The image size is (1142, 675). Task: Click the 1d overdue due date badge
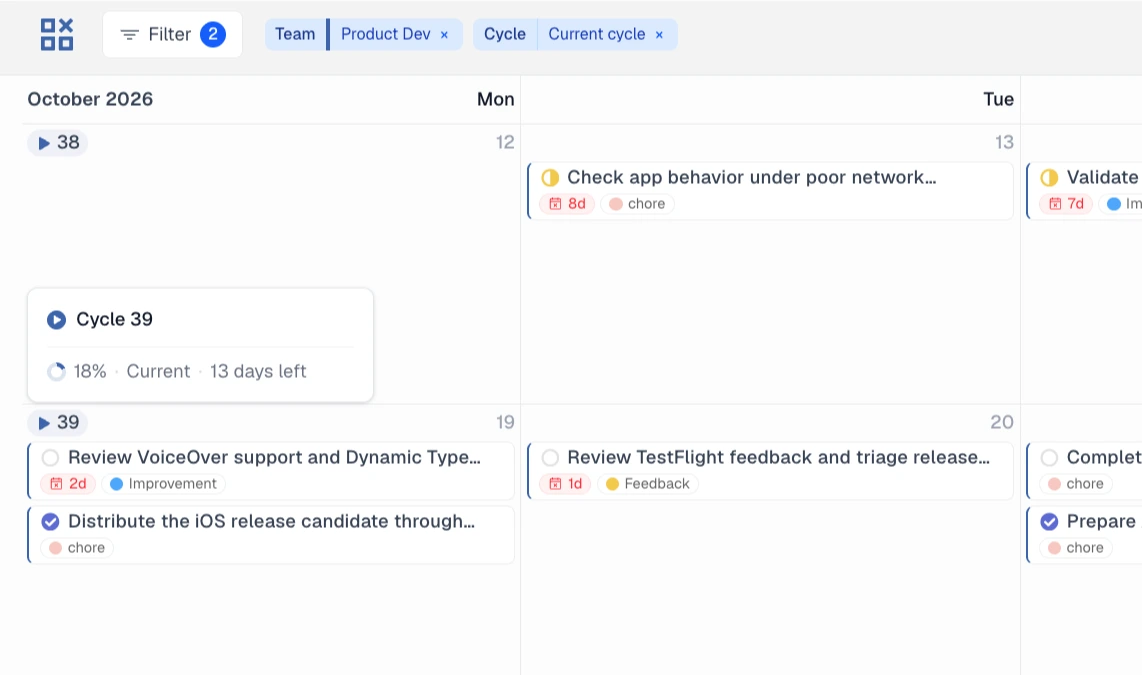pos(566,483)
